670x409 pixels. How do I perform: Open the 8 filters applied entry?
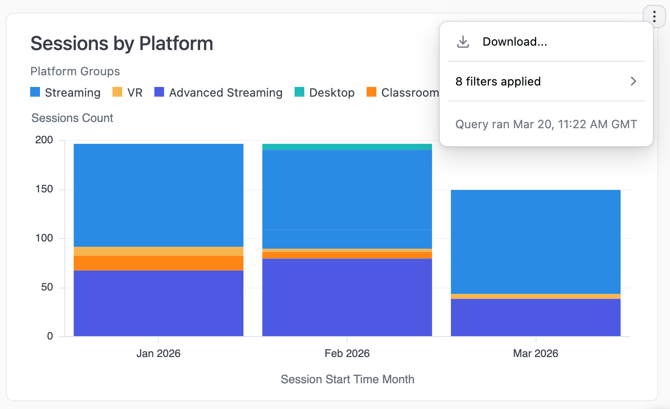tap(498, 81)
